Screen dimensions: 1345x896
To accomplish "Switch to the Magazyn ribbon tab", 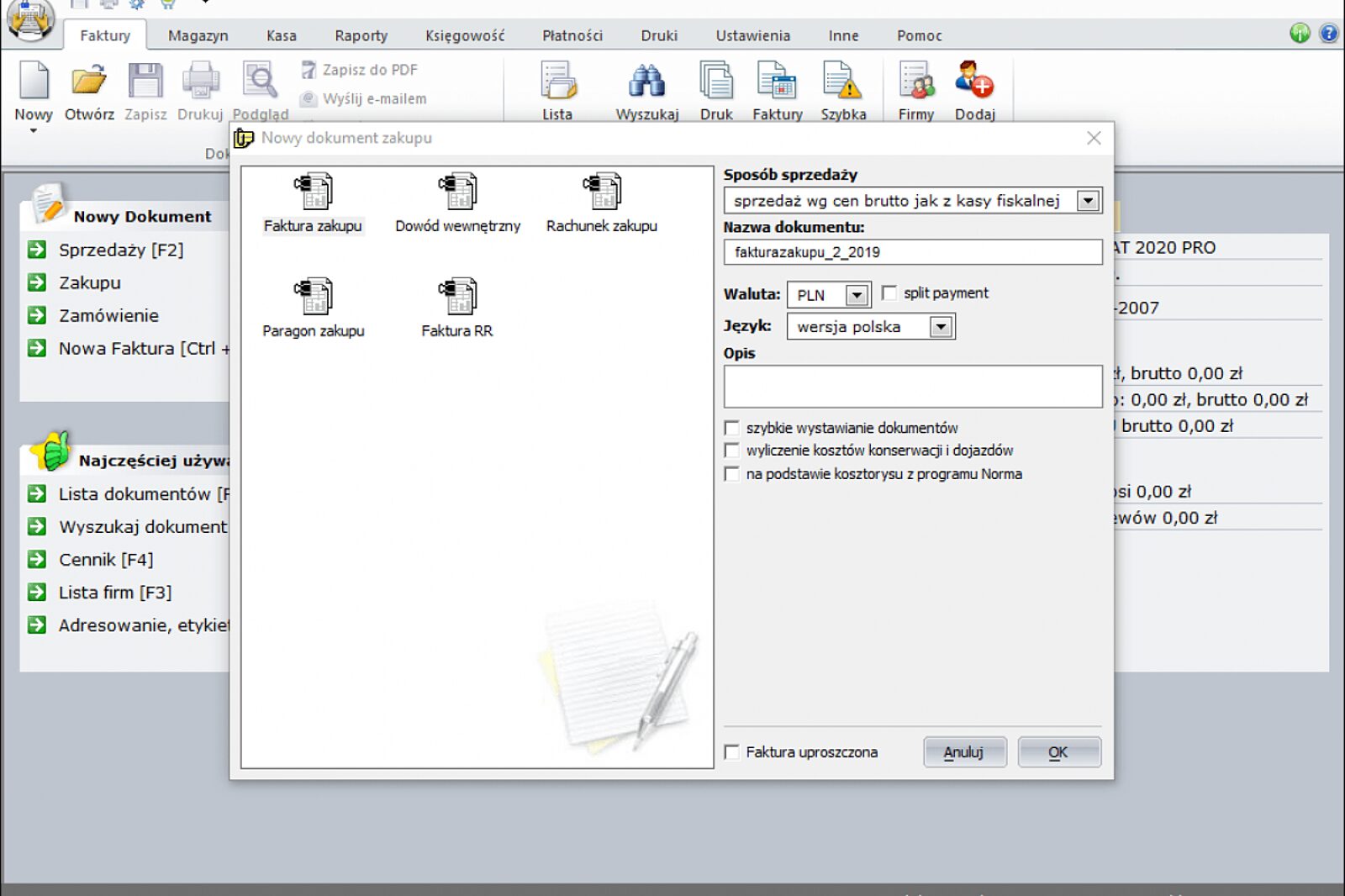I will point(198,35).
